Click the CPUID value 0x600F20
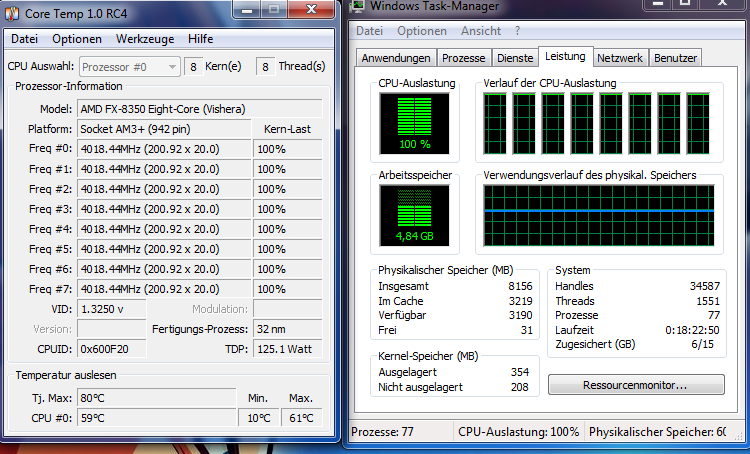750x454 pixels. click(111, 349)
